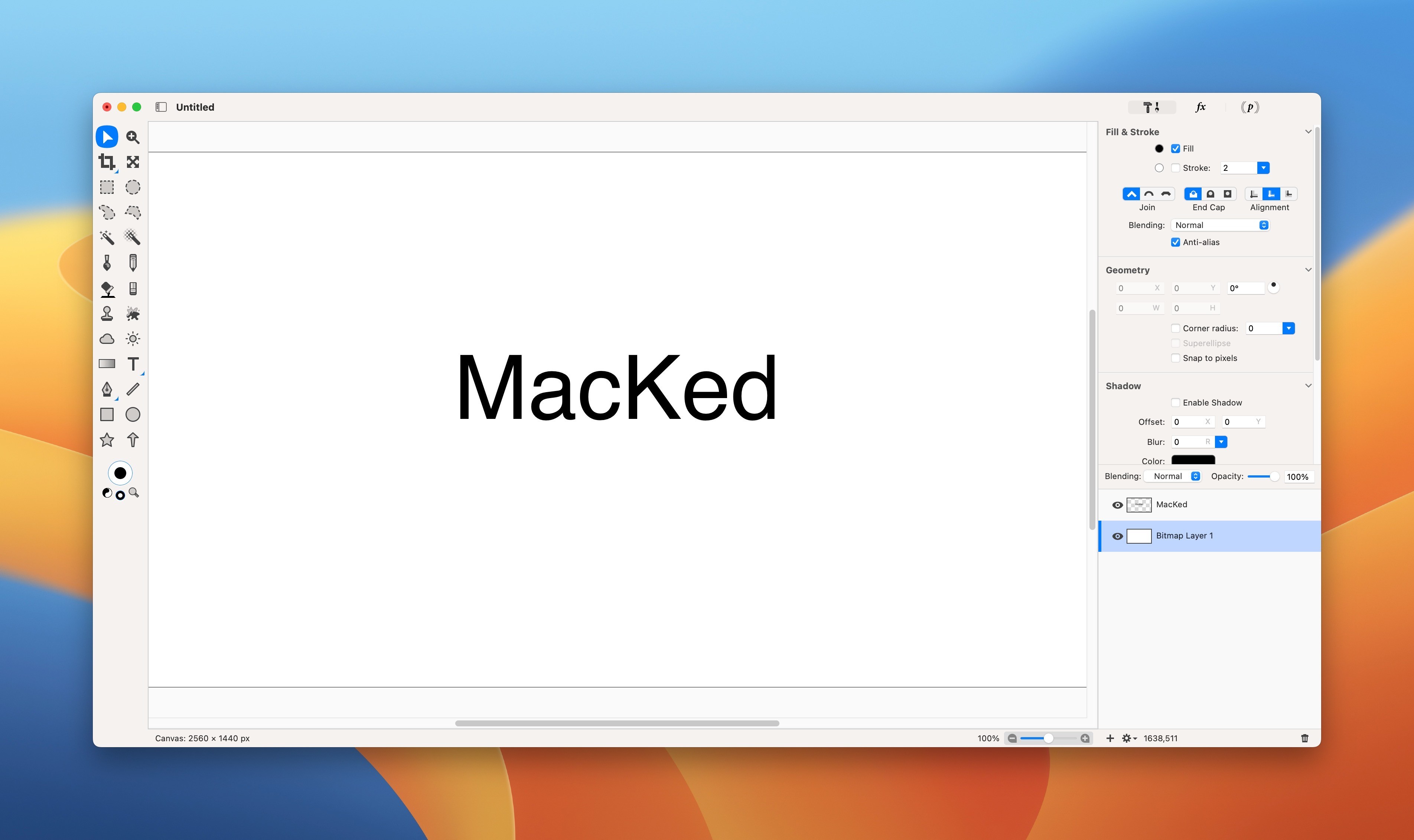Select the Paint Bucket fill tool
1414x840 pixels.
(x=107, y=289)
